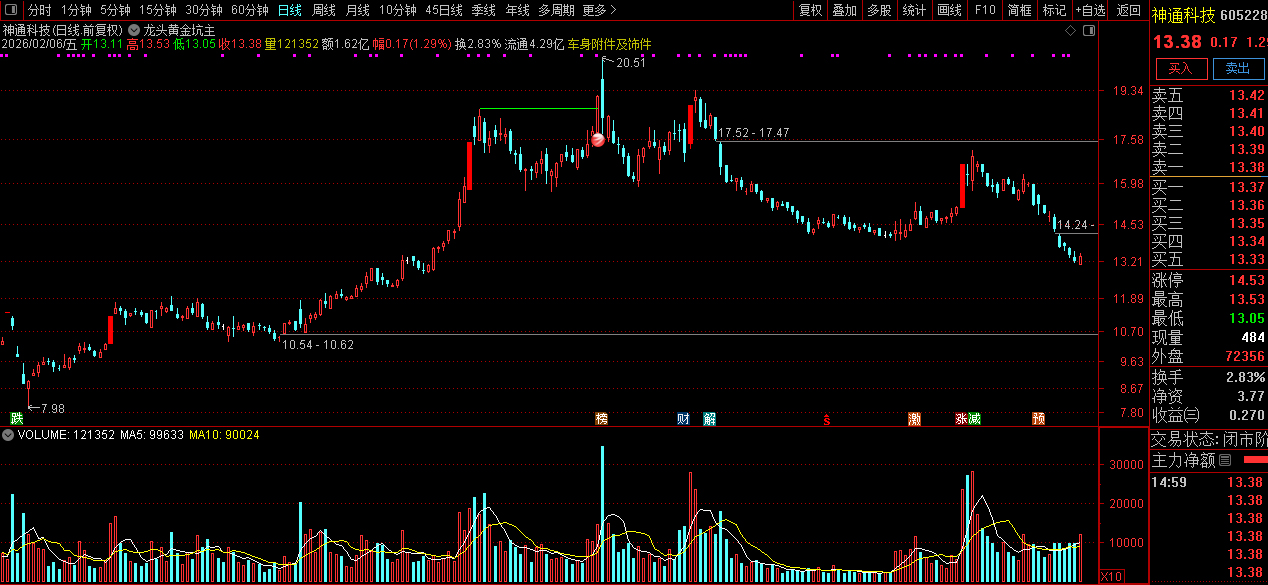
Task: Click the 激 marker icon
Action: (914, 418)
